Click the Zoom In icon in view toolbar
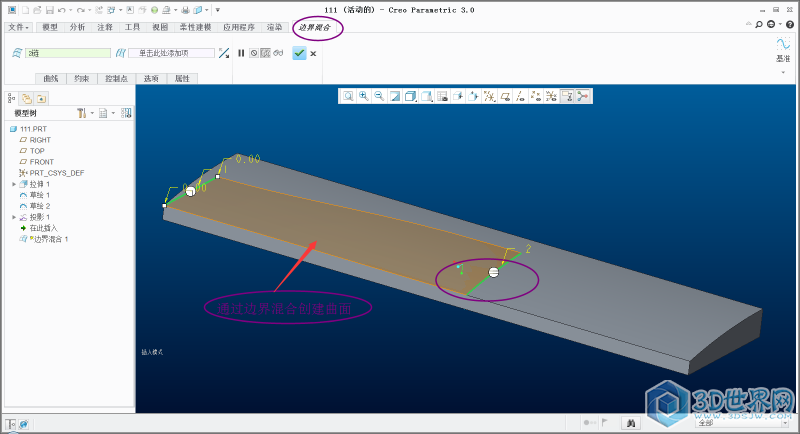 [x=364, y=96]
